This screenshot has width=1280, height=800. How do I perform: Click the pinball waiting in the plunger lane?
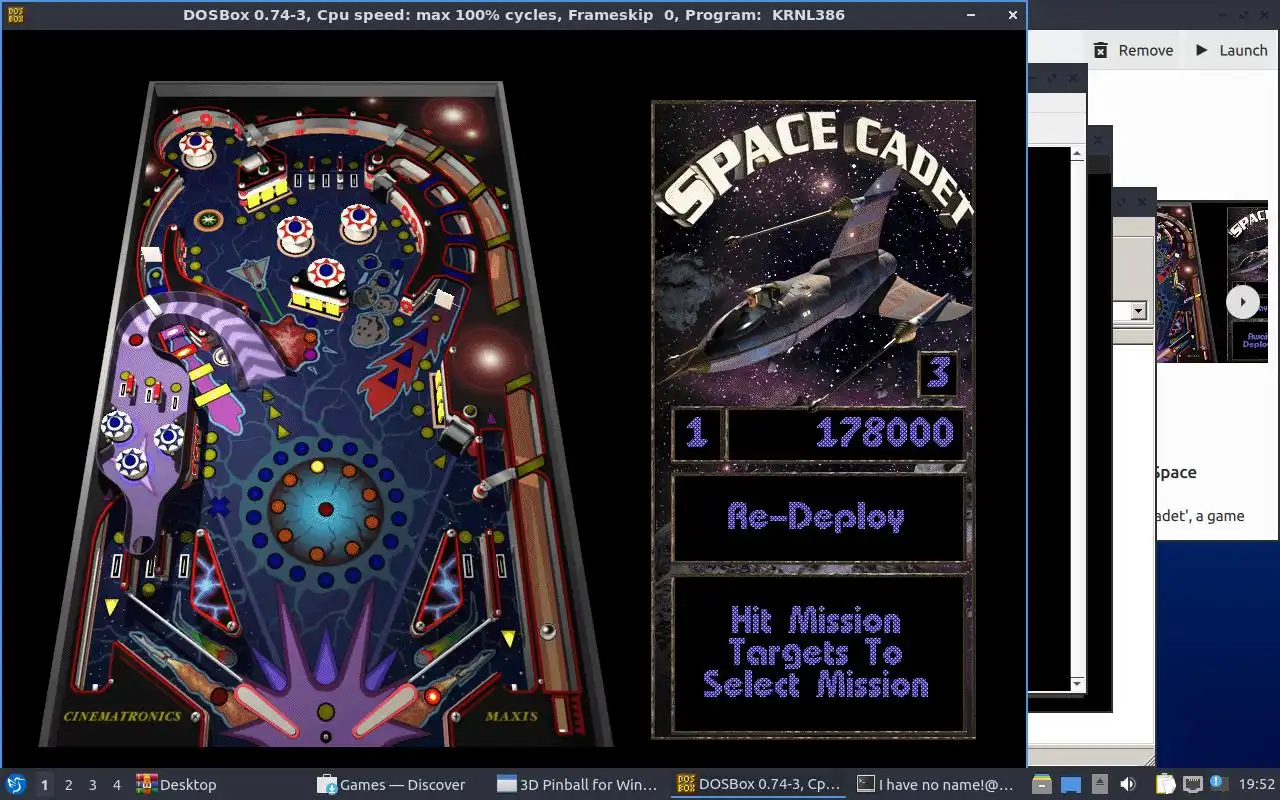tap(547, 632)
